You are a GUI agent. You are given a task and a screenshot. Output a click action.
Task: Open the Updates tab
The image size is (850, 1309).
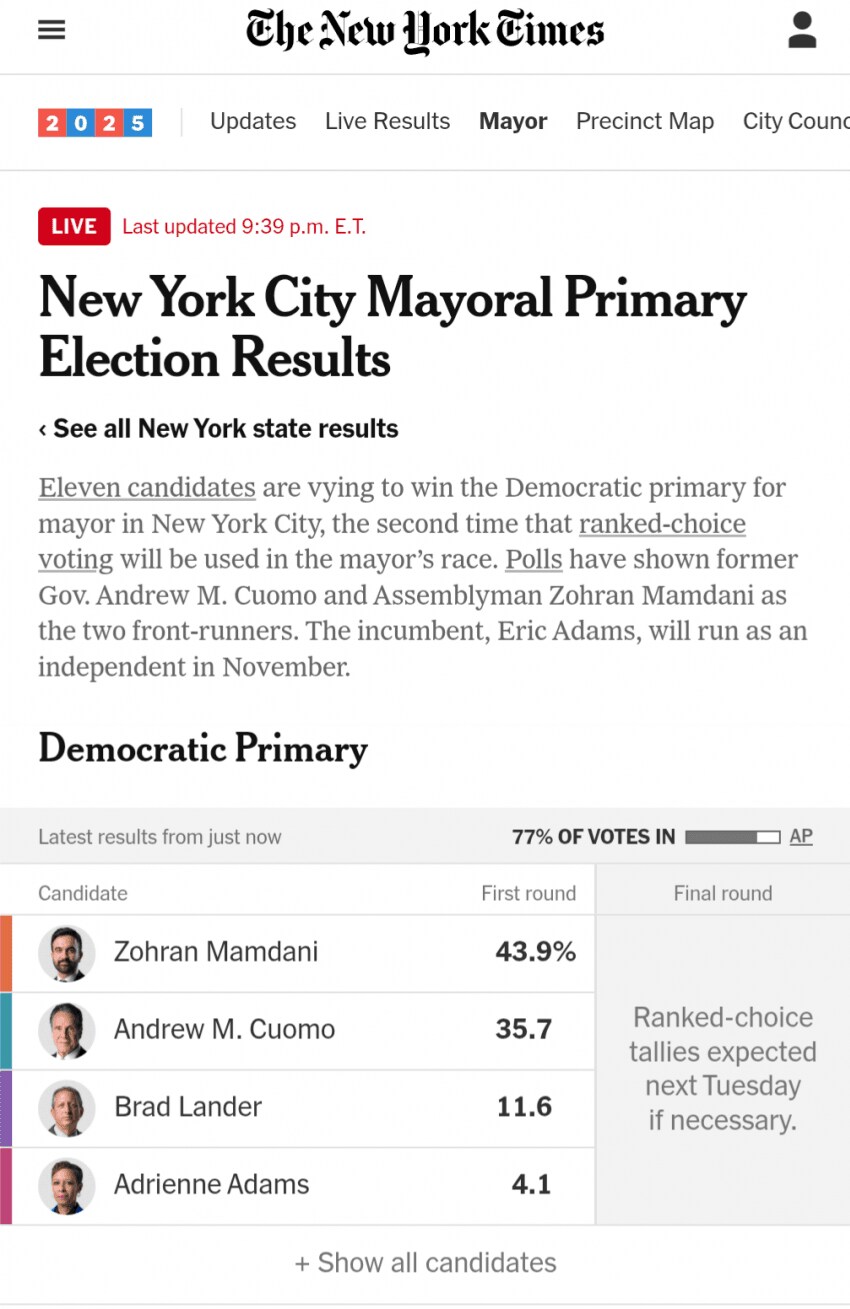coord(253,122)
